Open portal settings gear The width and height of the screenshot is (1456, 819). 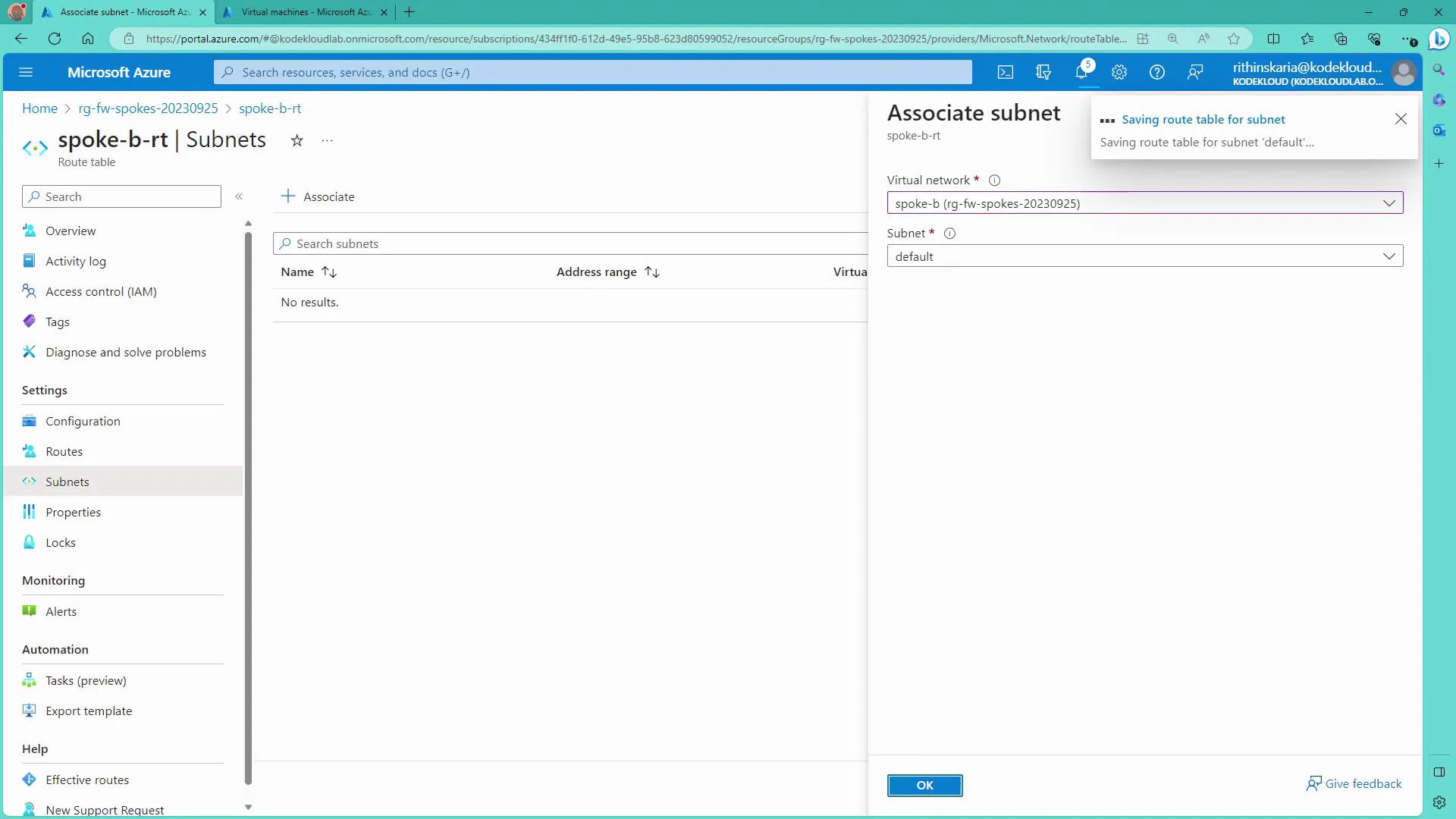click(1119, 72)
